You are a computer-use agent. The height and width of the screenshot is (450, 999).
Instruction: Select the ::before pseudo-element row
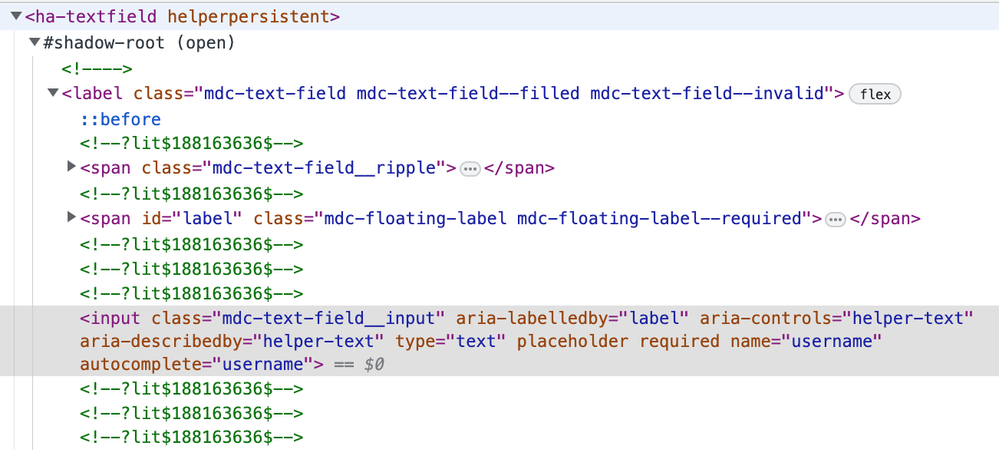(120, 119)
